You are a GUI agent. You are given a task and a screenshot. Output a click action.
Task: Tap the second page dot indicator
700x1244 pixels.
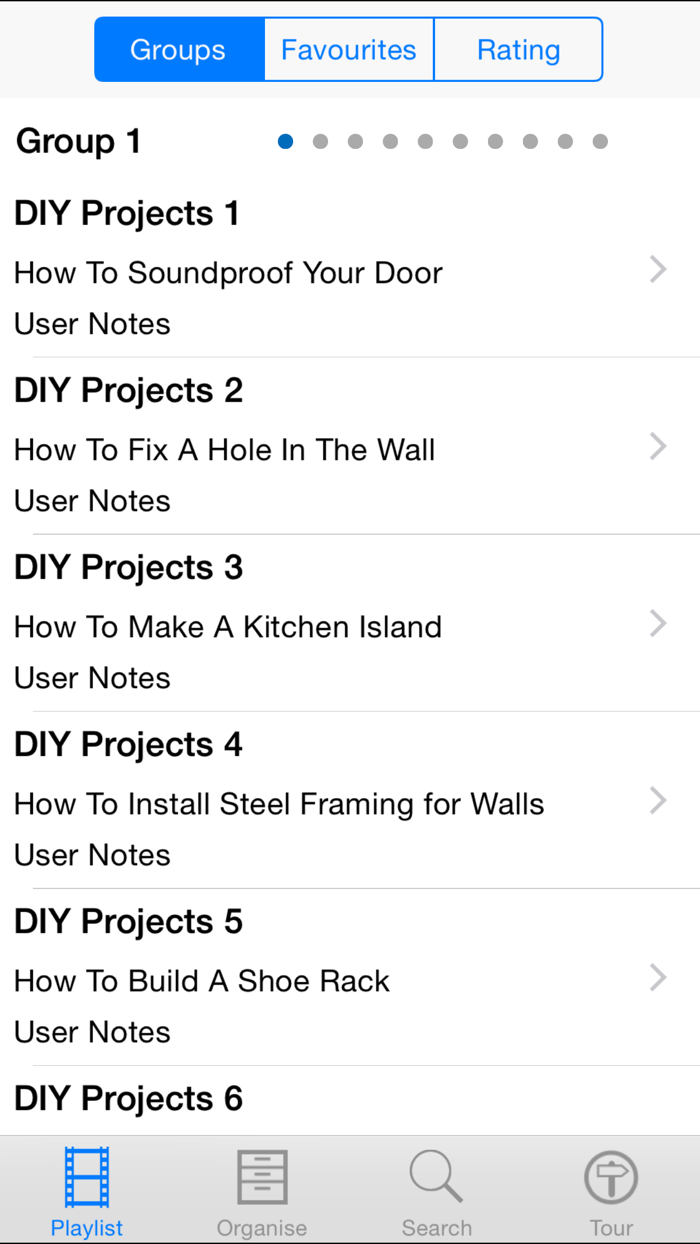(320, 142)
